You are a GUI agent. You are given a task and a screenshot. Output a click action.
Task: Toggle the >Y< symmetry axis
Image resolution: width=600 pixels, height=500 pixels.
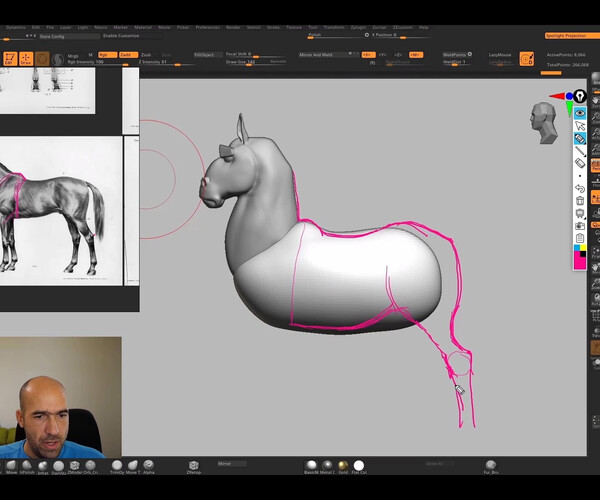point(383,55)
